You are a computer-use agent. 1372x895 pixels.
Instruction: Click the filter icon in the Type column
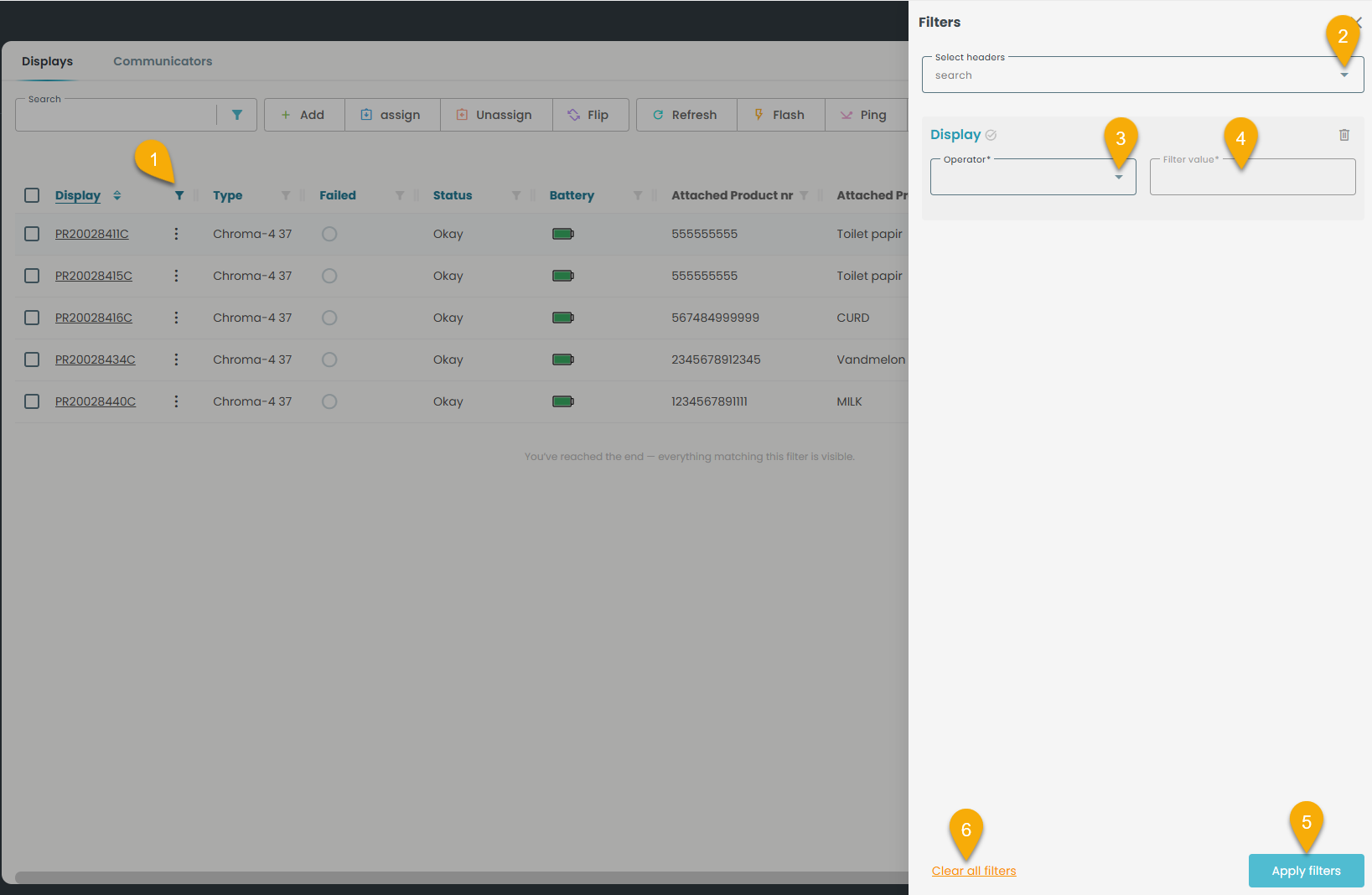pos(286,195)
